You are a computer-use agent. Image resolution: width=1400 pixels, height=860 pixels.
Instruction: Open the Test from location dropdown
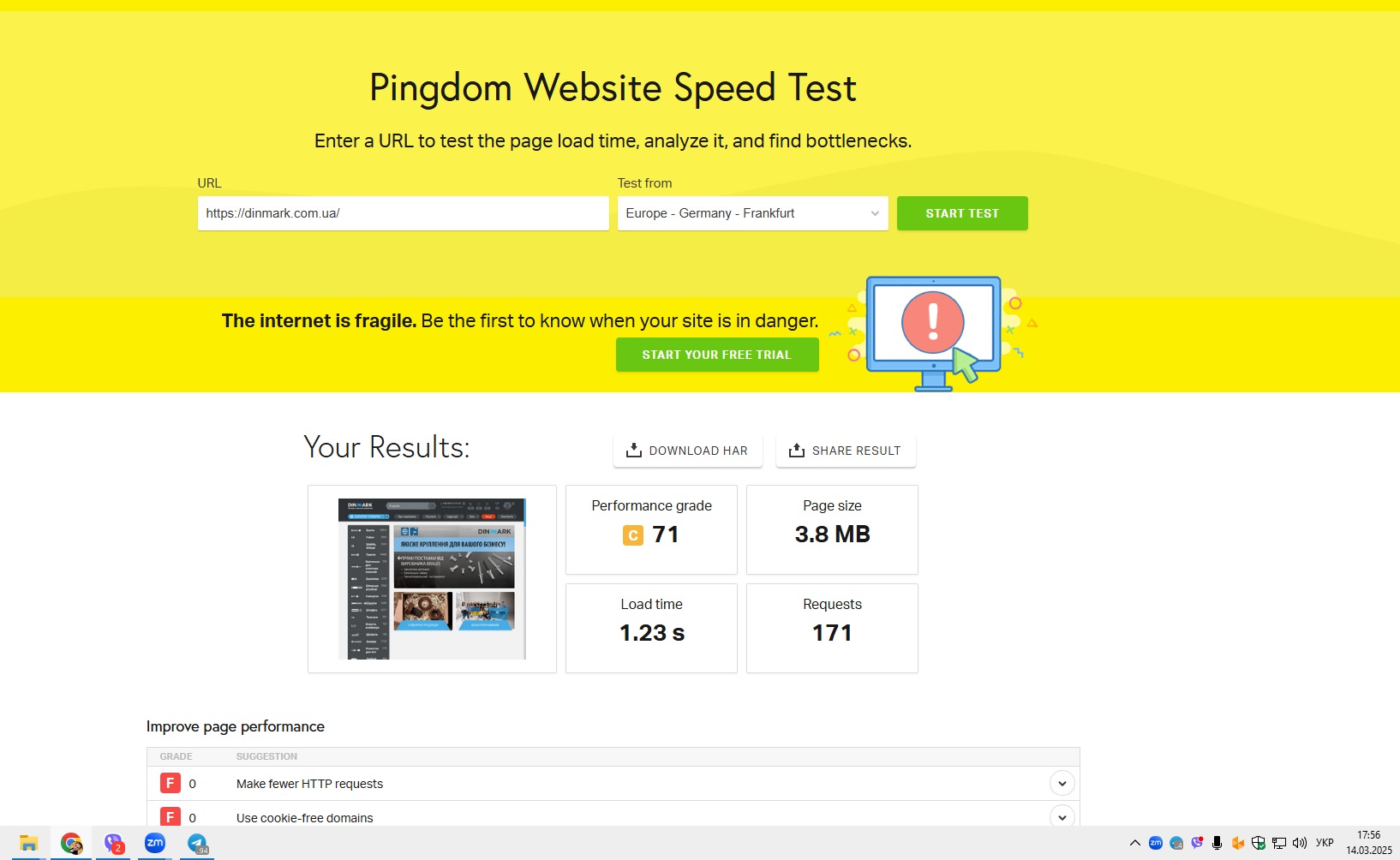(753, 213)
